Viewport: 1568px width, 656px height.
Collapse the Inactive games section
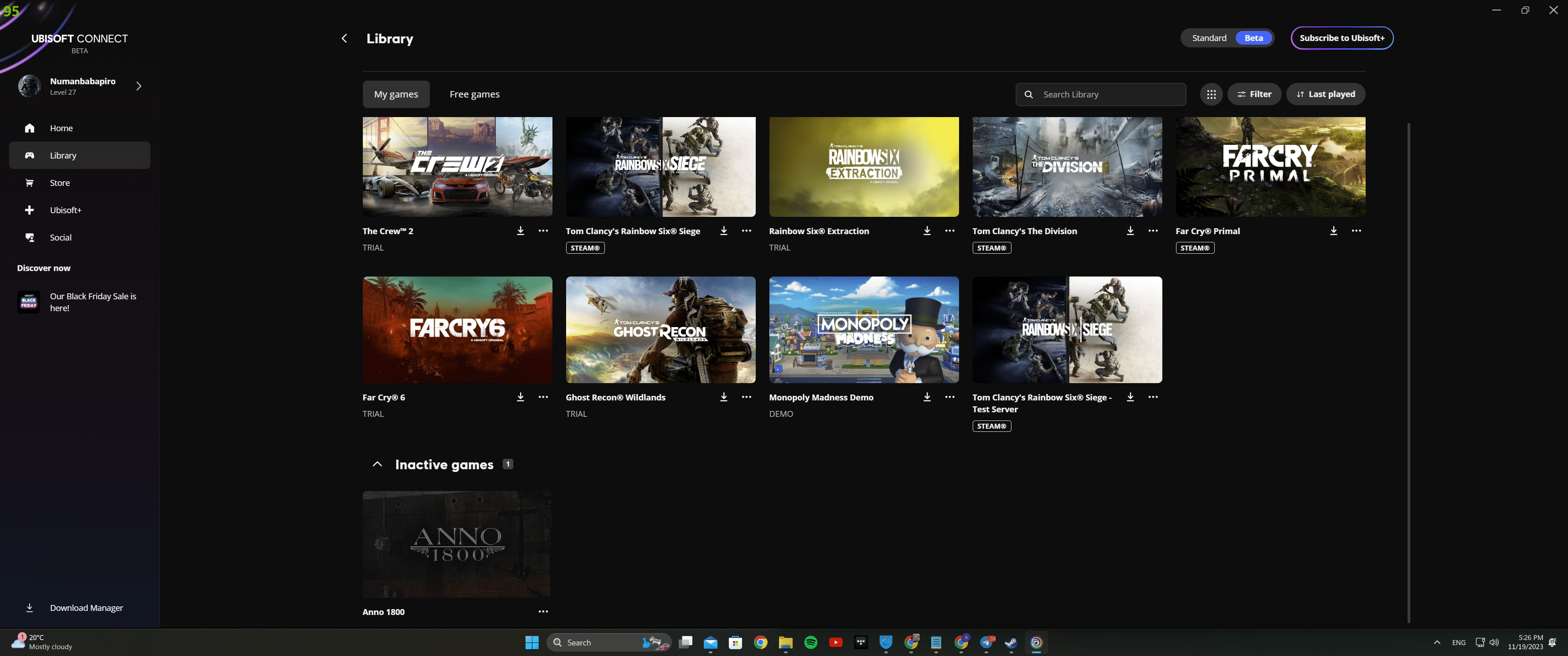click(x=377, y=464)
